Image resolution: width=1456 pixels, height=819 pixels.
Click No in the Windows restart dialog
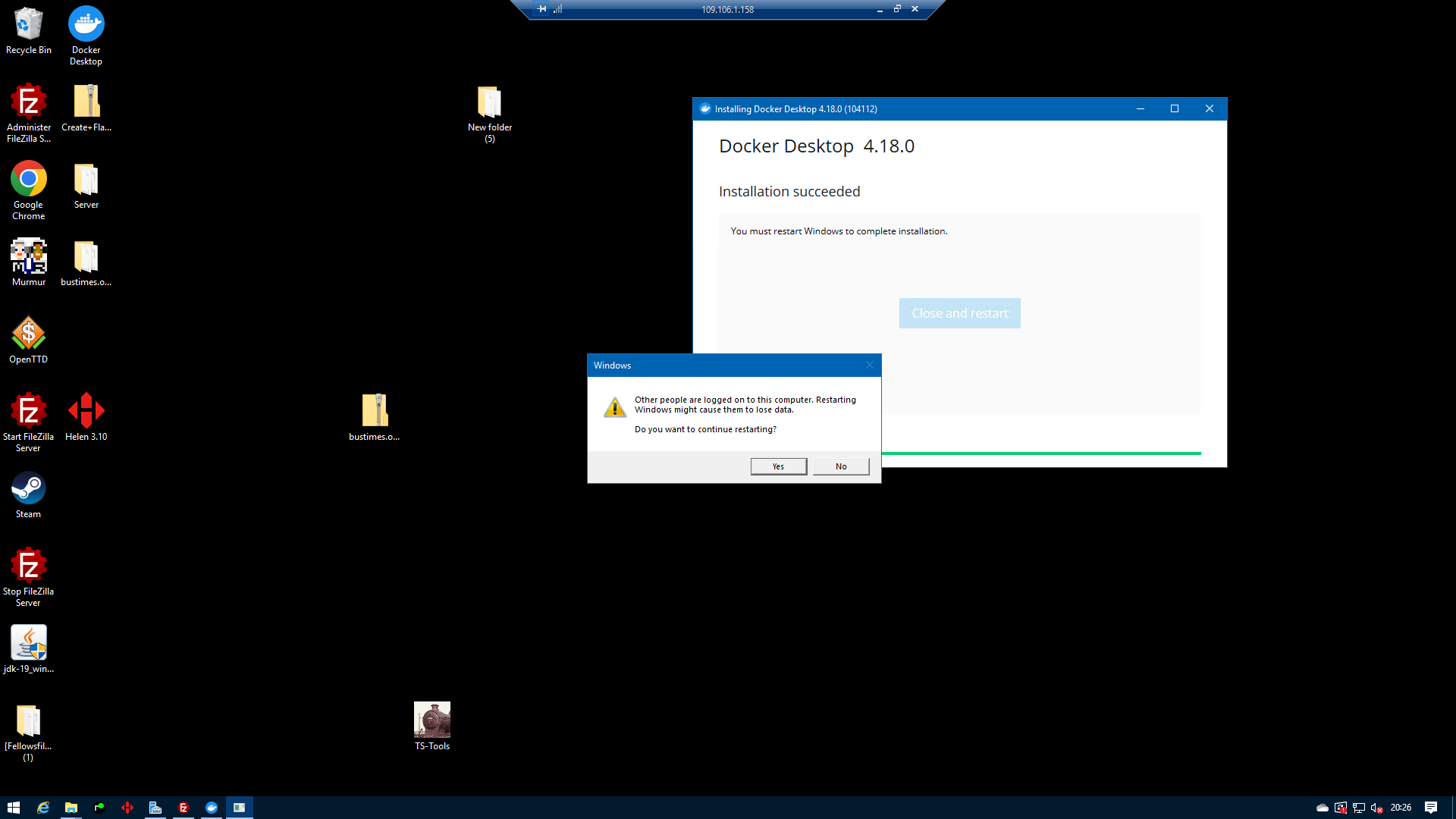(x=840, y=466)
